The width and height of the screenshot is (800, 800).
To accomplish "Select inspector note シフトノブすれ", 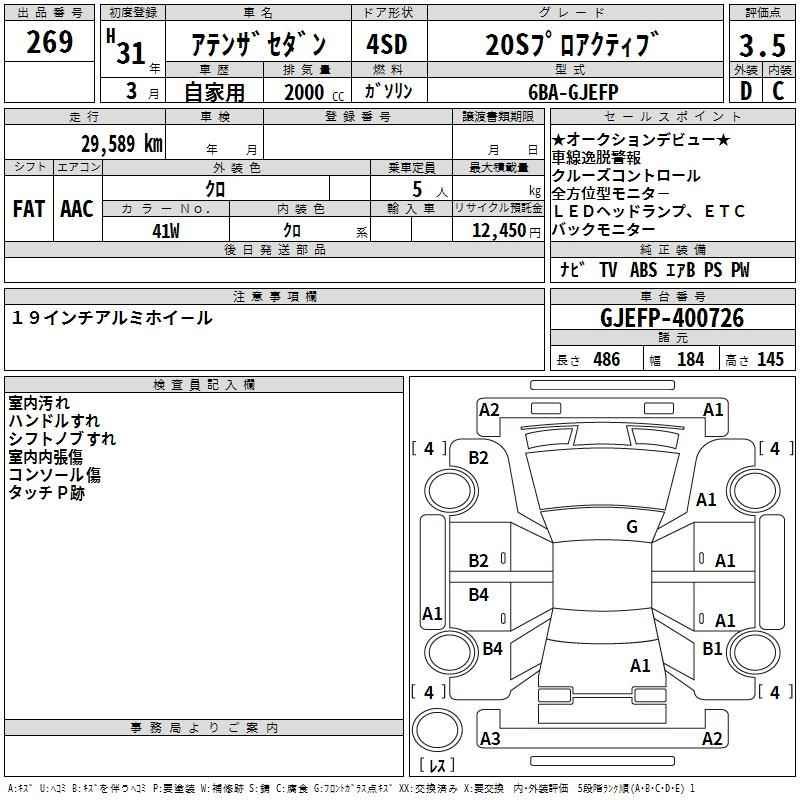I will (x=62, y=438).
